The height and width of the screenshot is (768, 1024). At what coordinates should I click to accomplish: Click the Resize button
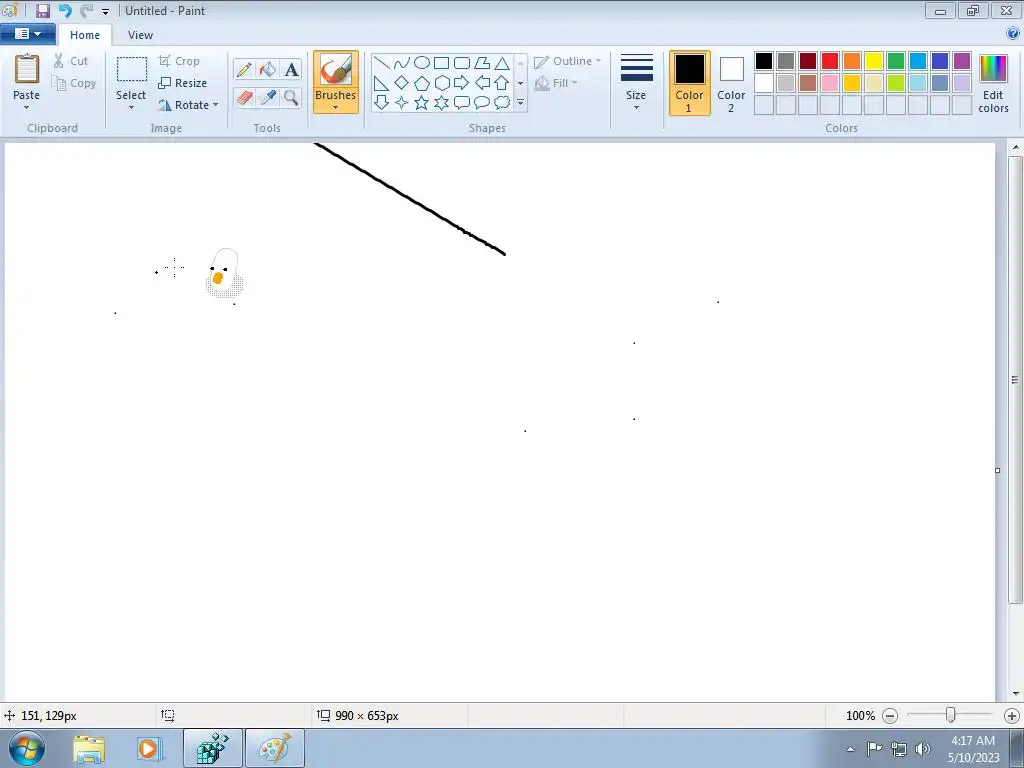point(183,83)
